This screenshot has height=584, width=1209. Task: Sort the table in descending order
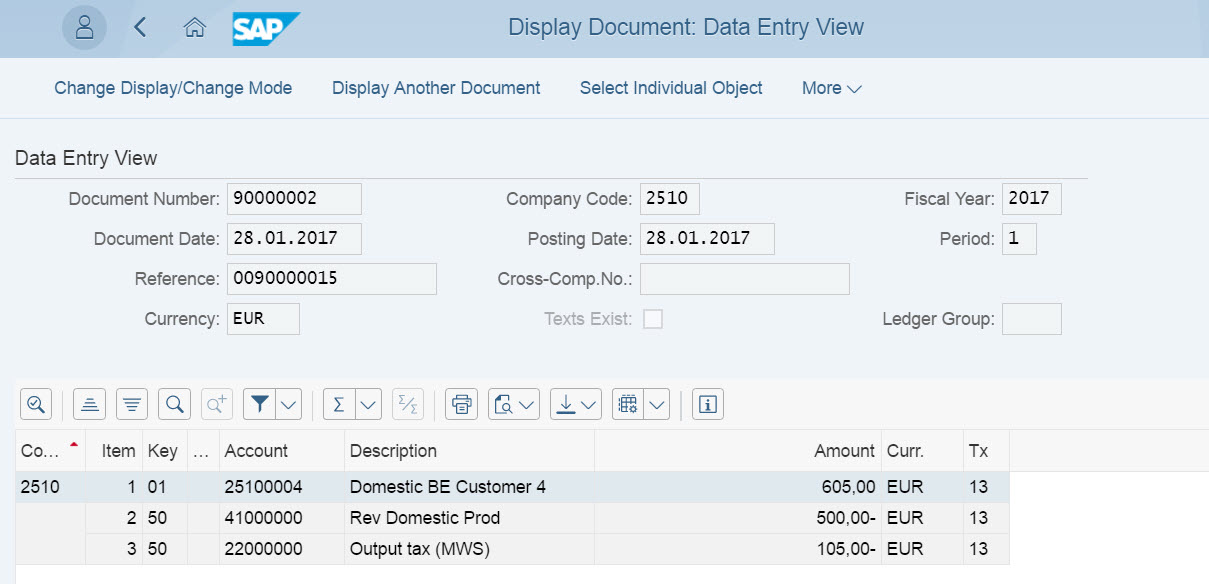[132, 404]
